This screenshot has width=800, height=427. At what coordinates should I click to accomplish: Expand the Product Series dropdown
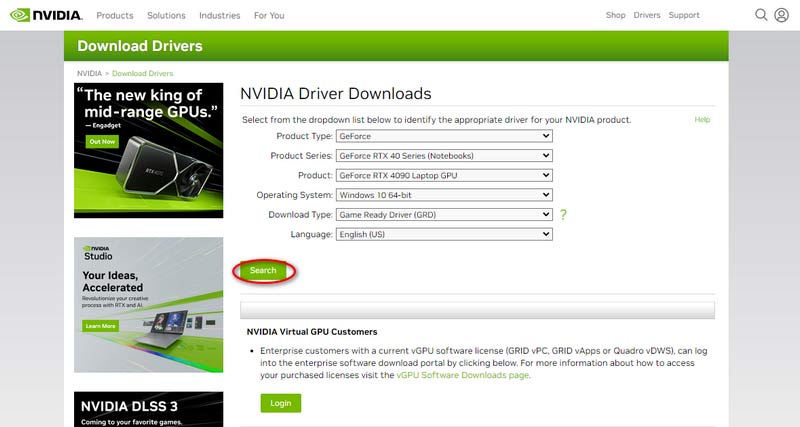444,156
